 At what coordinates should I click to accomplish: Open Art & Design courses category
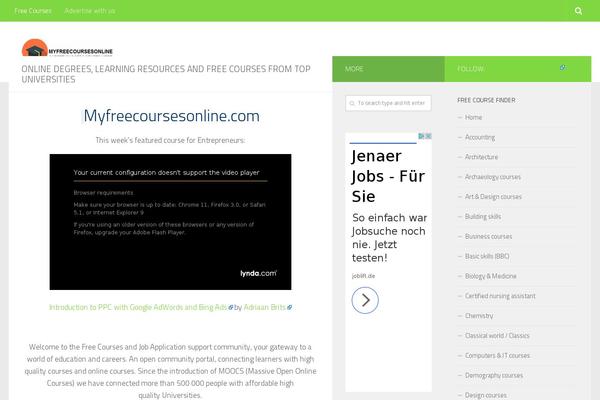pos(493,197)
